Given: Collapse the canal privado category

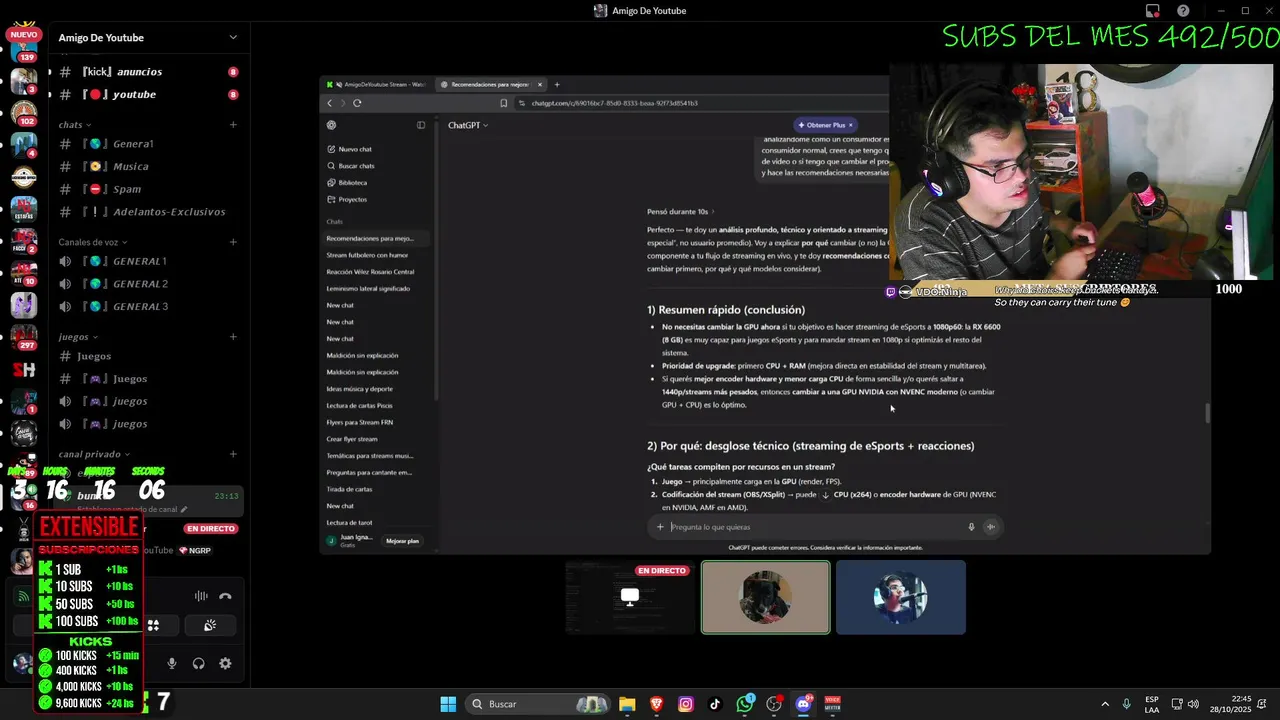Looking at the screenshot, I should (94, 454).
